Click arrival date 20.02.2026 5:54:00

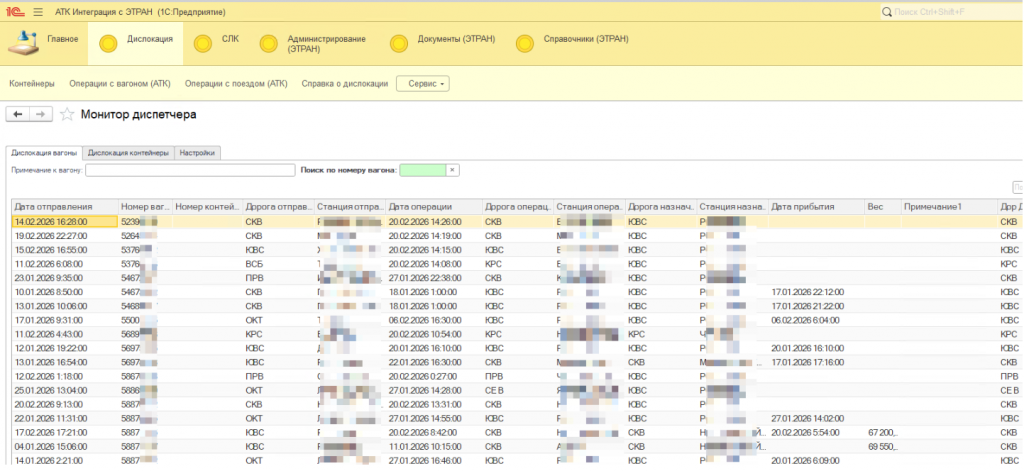coord(805,432)
